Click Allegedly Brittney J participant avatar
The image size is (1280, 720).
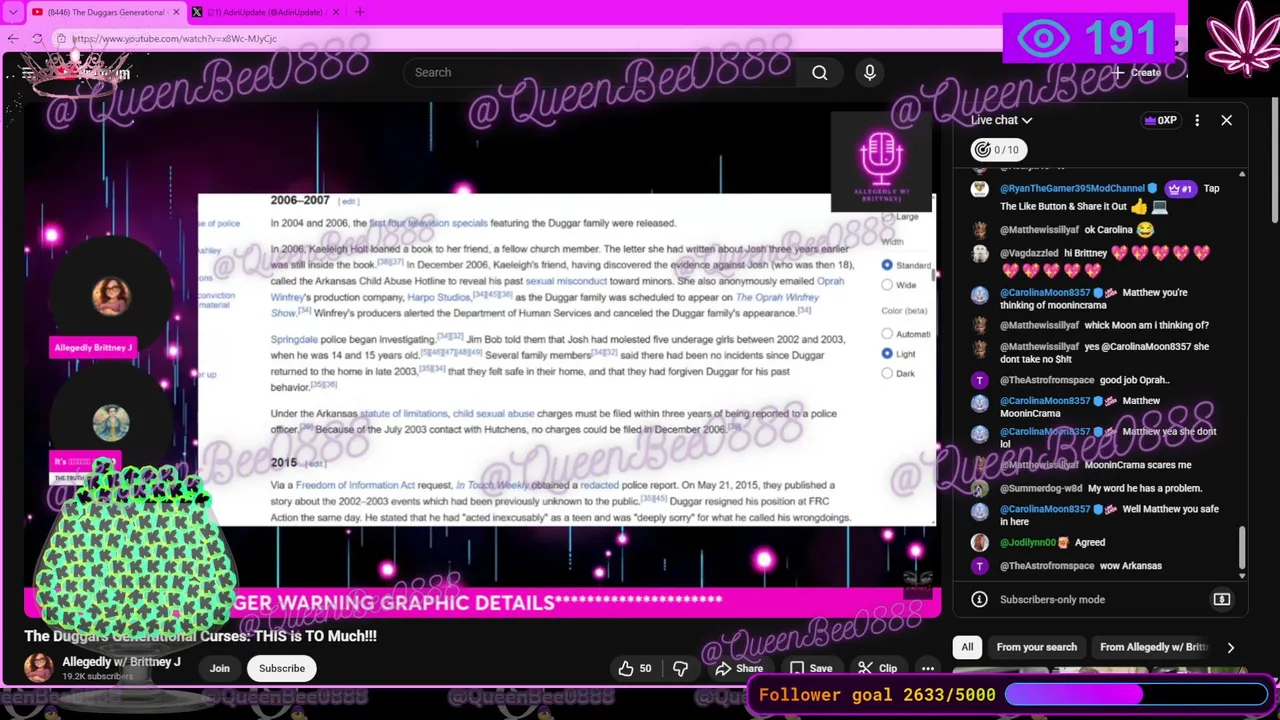point(111,295)
